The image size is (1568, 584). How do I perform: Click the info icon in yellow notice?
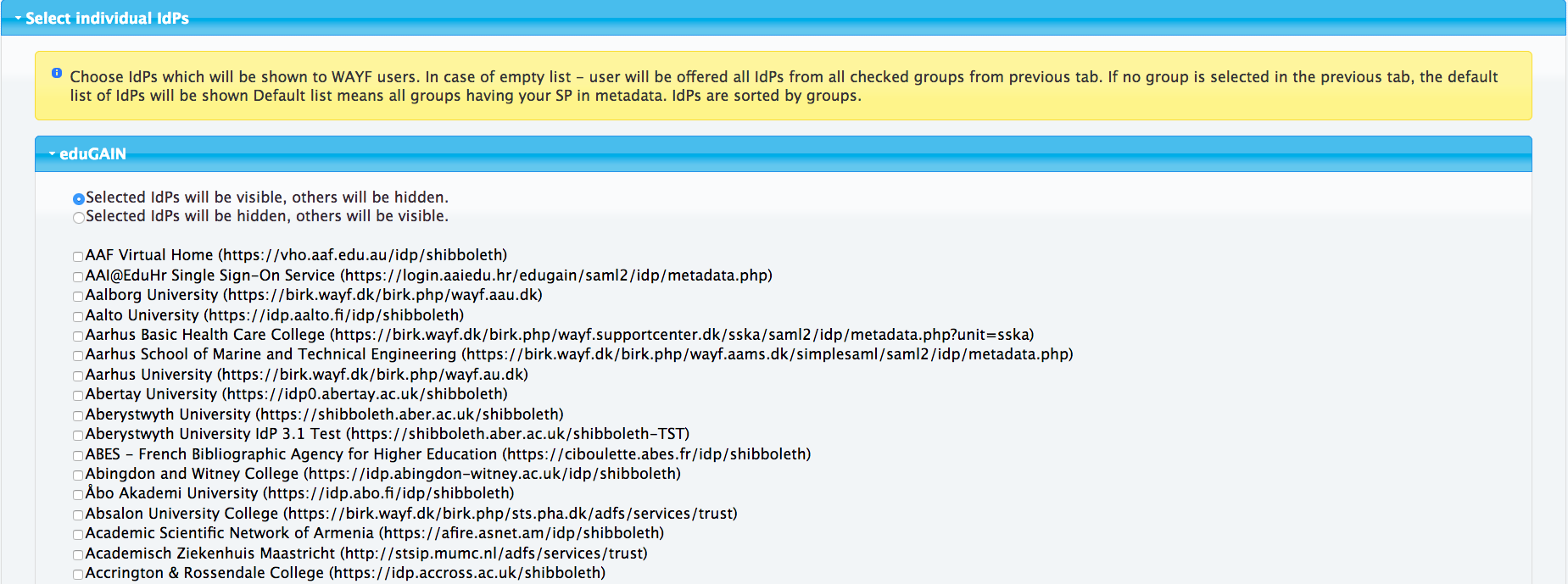click(x=57, y=74)
